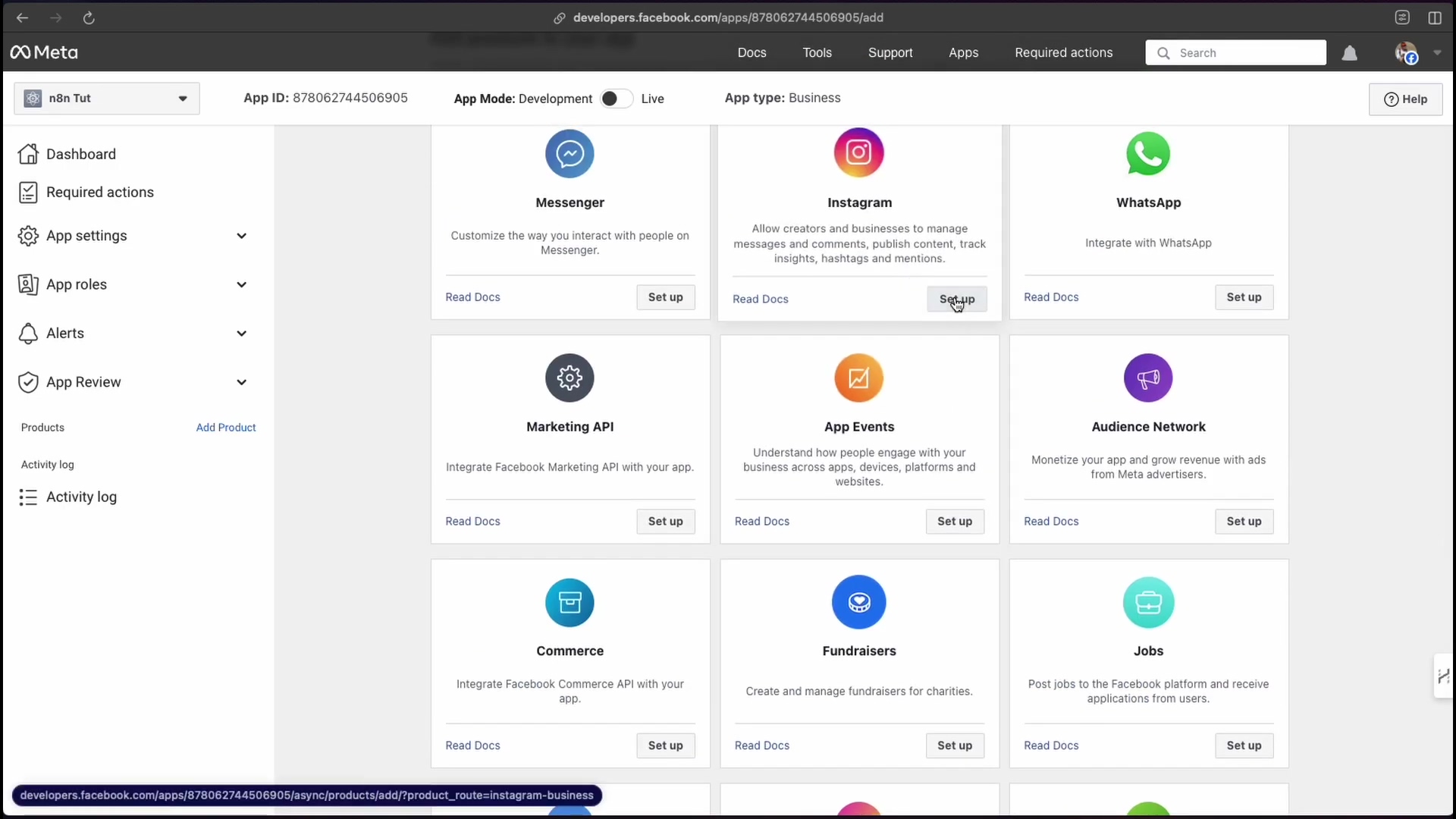1456x819 pixels.
Task: Set up the WhatsApp product
Action: (1244, 297)
